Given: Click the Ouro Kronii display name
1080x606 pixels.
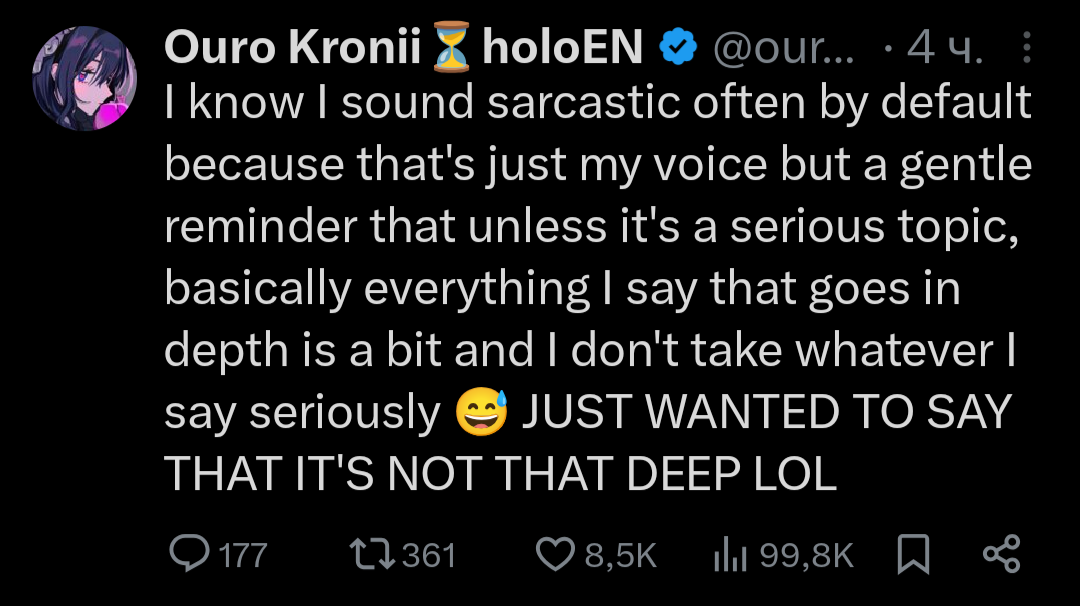Looking at the screenshot, I should pyautogui.click(x=291, y=47).
